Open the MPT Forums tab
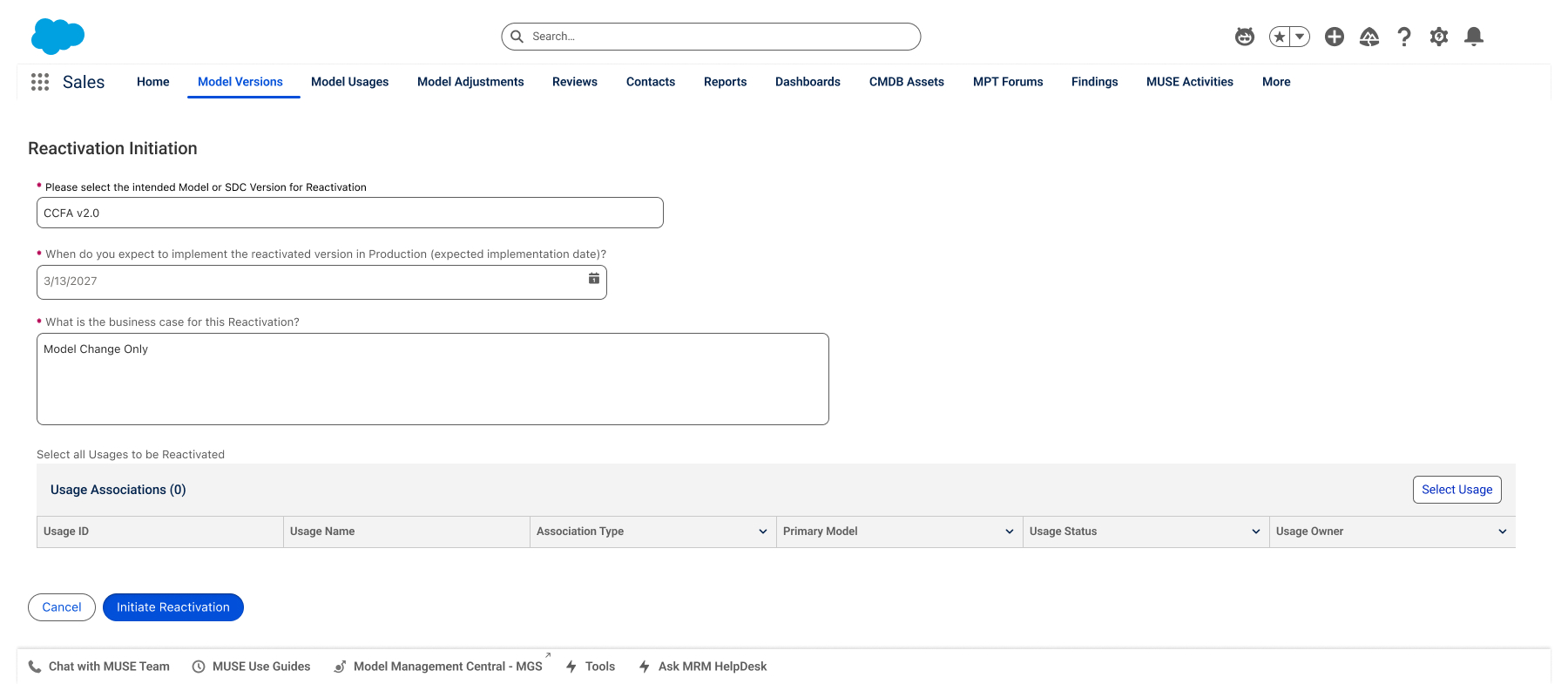This screenshot has height=684, width=1568. pyautogui.click(x=1008, y=82)
